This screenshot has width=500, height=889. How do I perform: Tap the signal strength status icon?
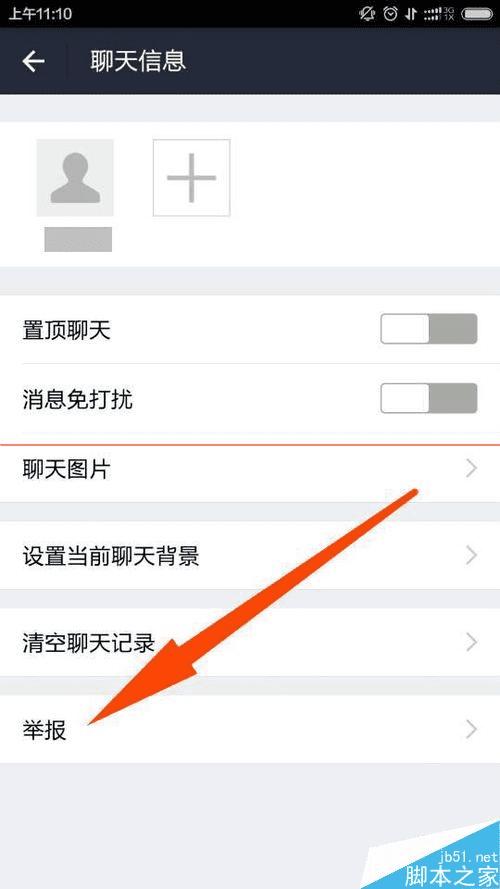click(438, 14)
